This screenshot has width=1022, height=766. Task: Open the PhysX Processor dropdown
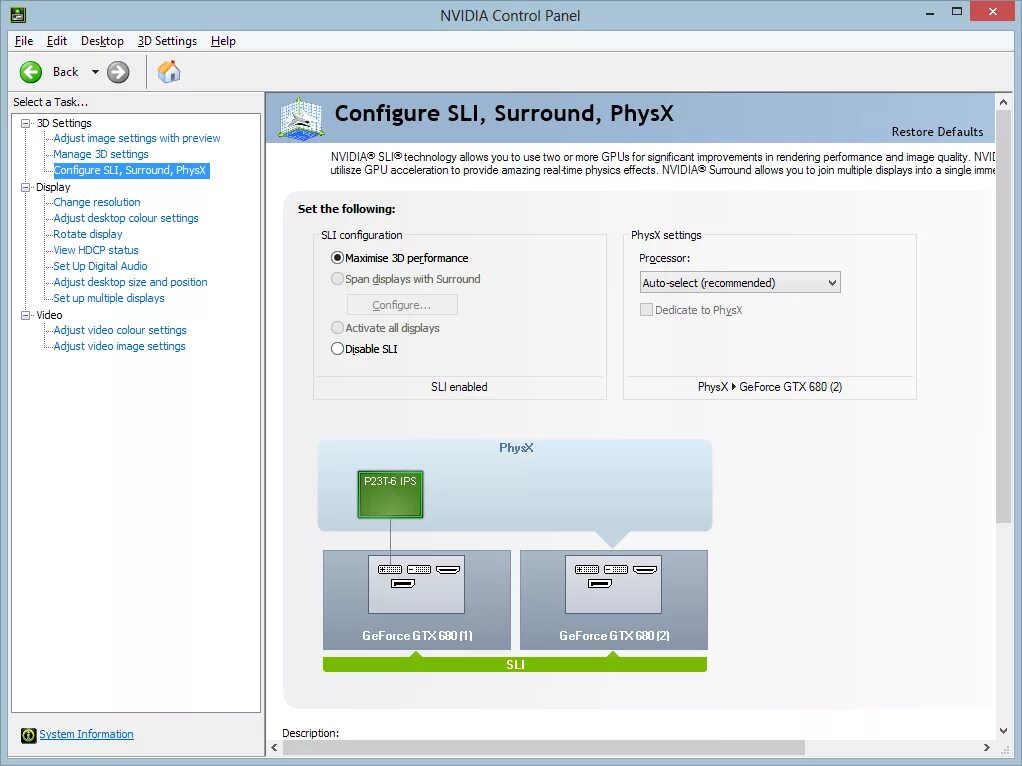coord(740,282)
